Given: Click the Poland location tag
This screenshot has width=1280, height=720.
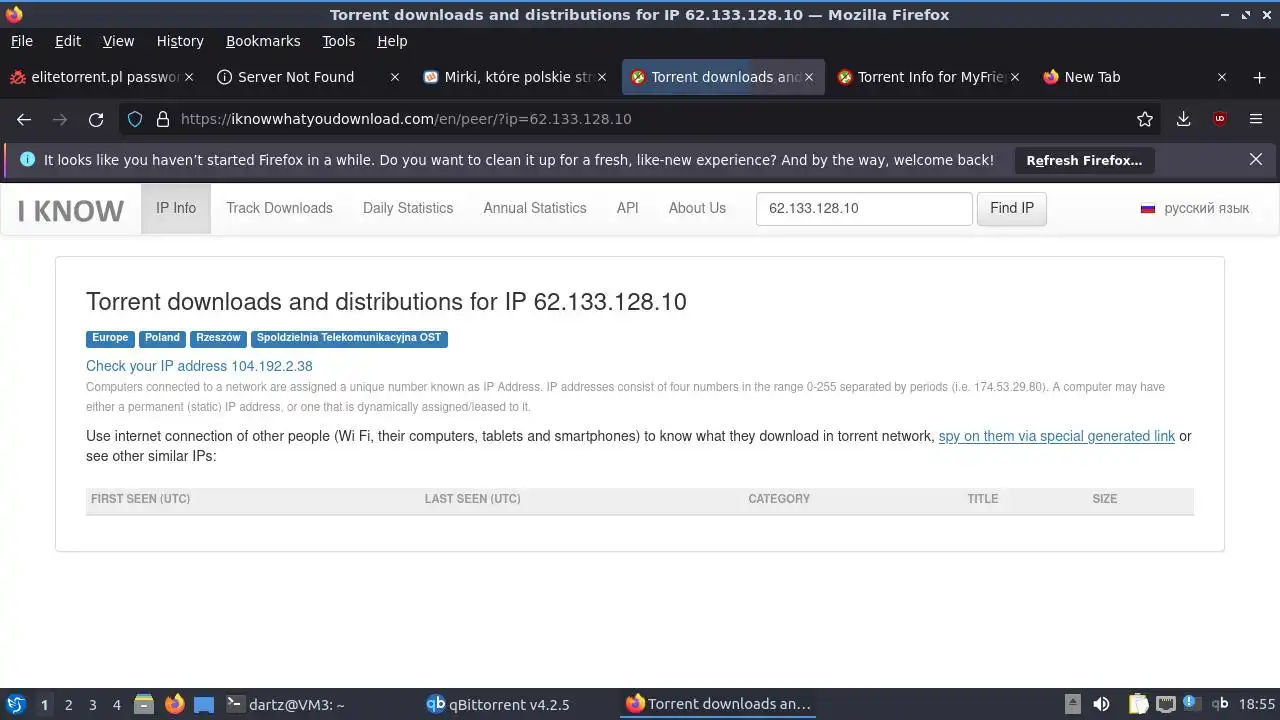Looking at the screenshot, I should [x=162, y=338].
